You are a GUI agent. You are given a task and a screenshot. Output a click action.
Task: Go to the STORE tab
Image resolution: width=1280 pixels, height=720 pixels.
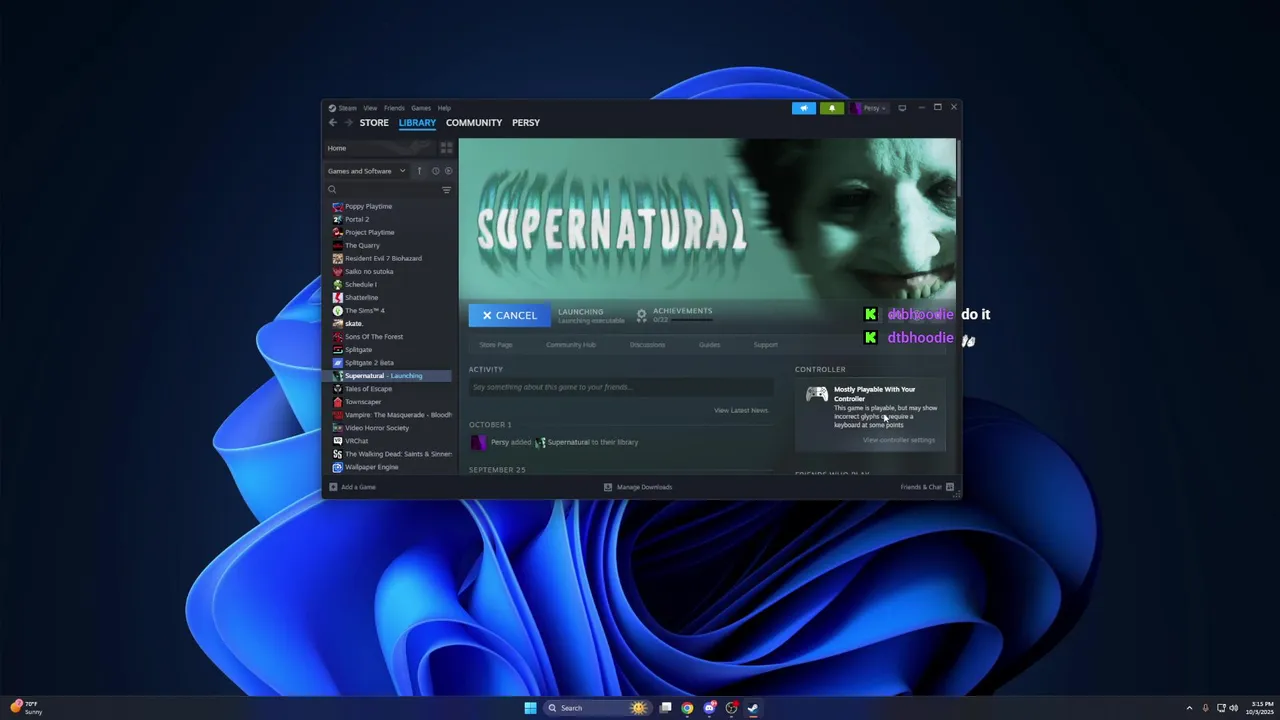tap(374, 123)
